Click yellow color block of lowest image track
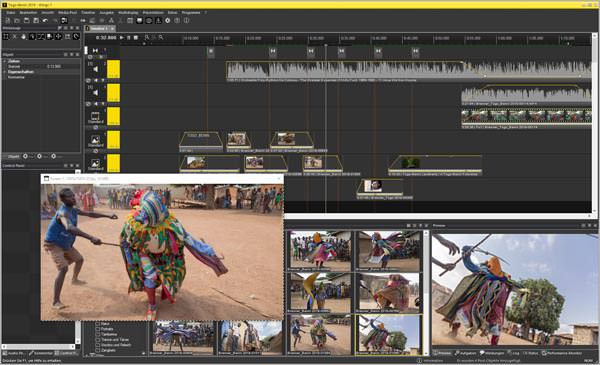The width and height of the screenshot is (600, 365). tap(113, 163)
